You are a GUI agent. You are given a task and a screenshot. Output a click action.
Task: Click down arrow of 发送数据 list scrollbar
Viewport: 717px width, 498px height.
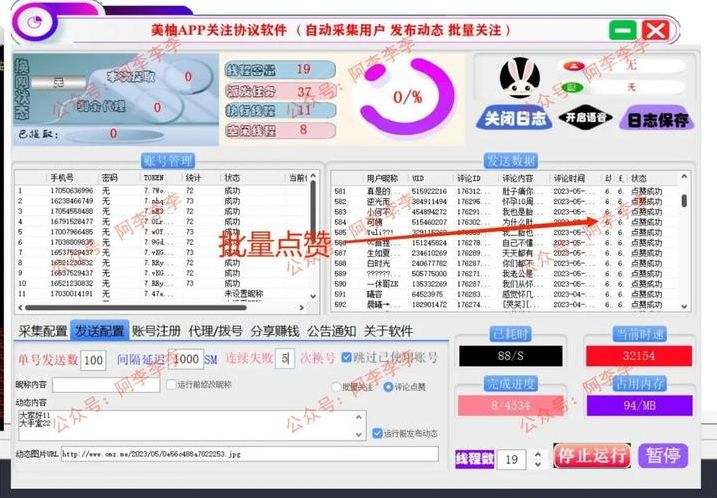(x=684, y=306)
